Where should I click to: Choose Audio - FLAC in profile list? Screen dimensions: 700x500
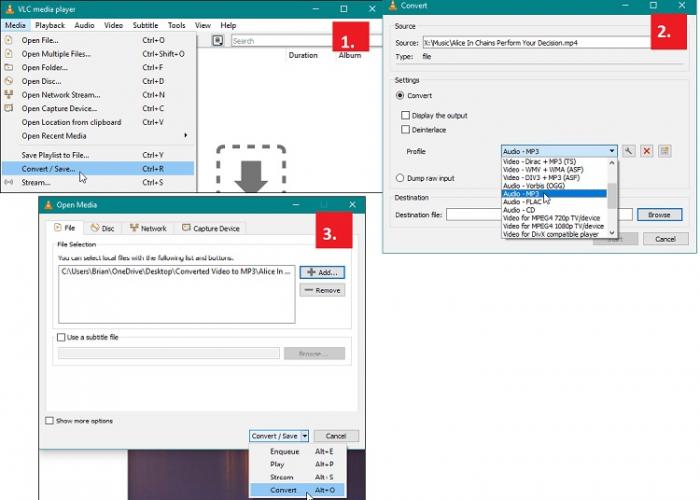[x=554, y=202]
